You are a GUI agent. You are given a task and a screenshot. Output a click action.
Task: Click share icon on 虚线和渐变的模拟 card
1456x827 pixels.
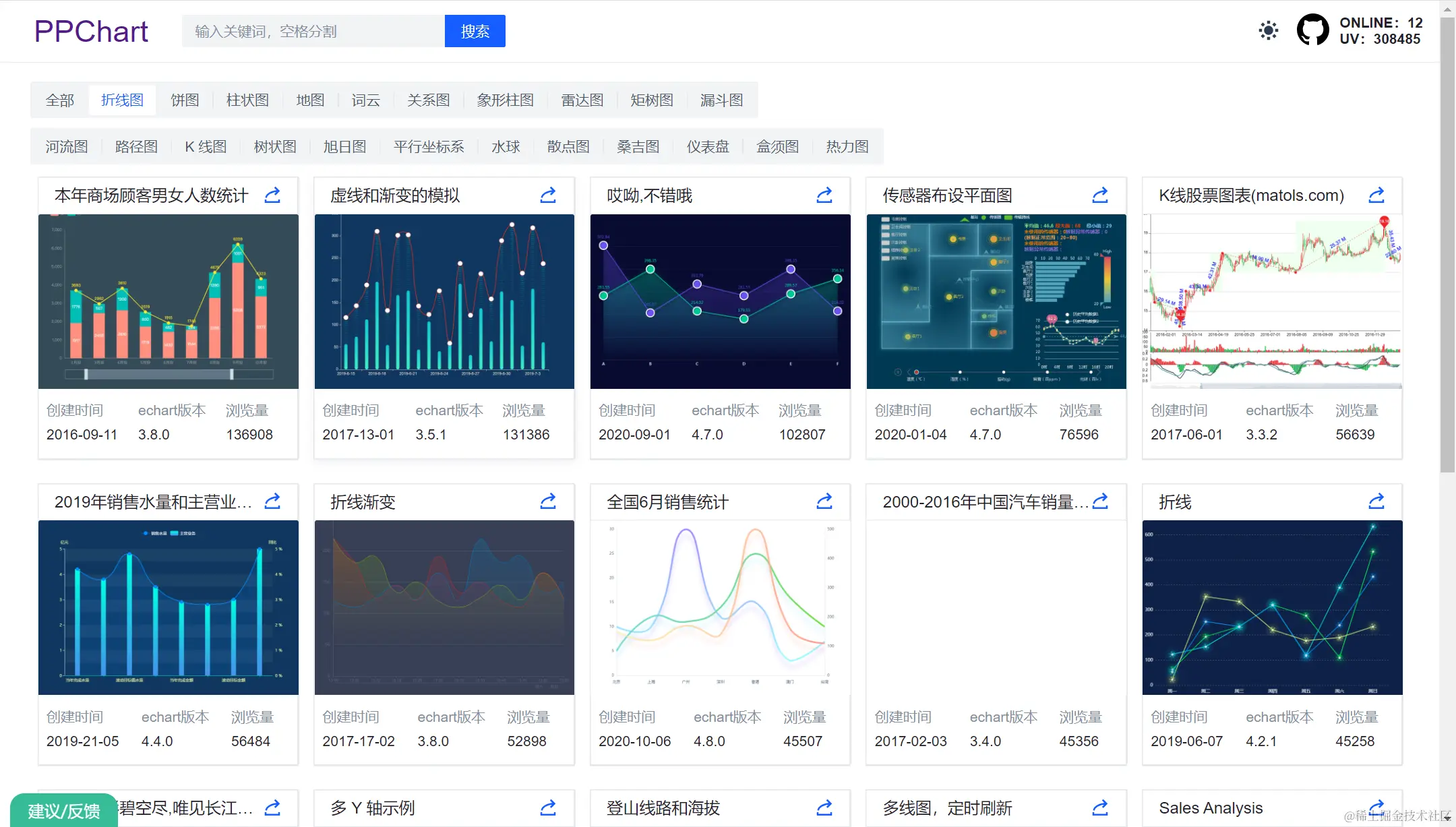click(x=548, y=195)
